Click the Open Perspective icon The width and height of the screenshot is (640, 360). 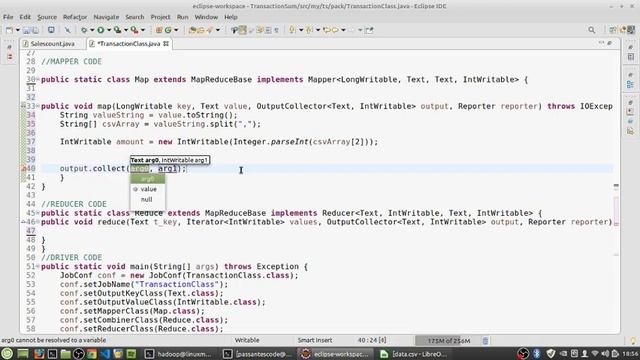[x=613, y=30]
